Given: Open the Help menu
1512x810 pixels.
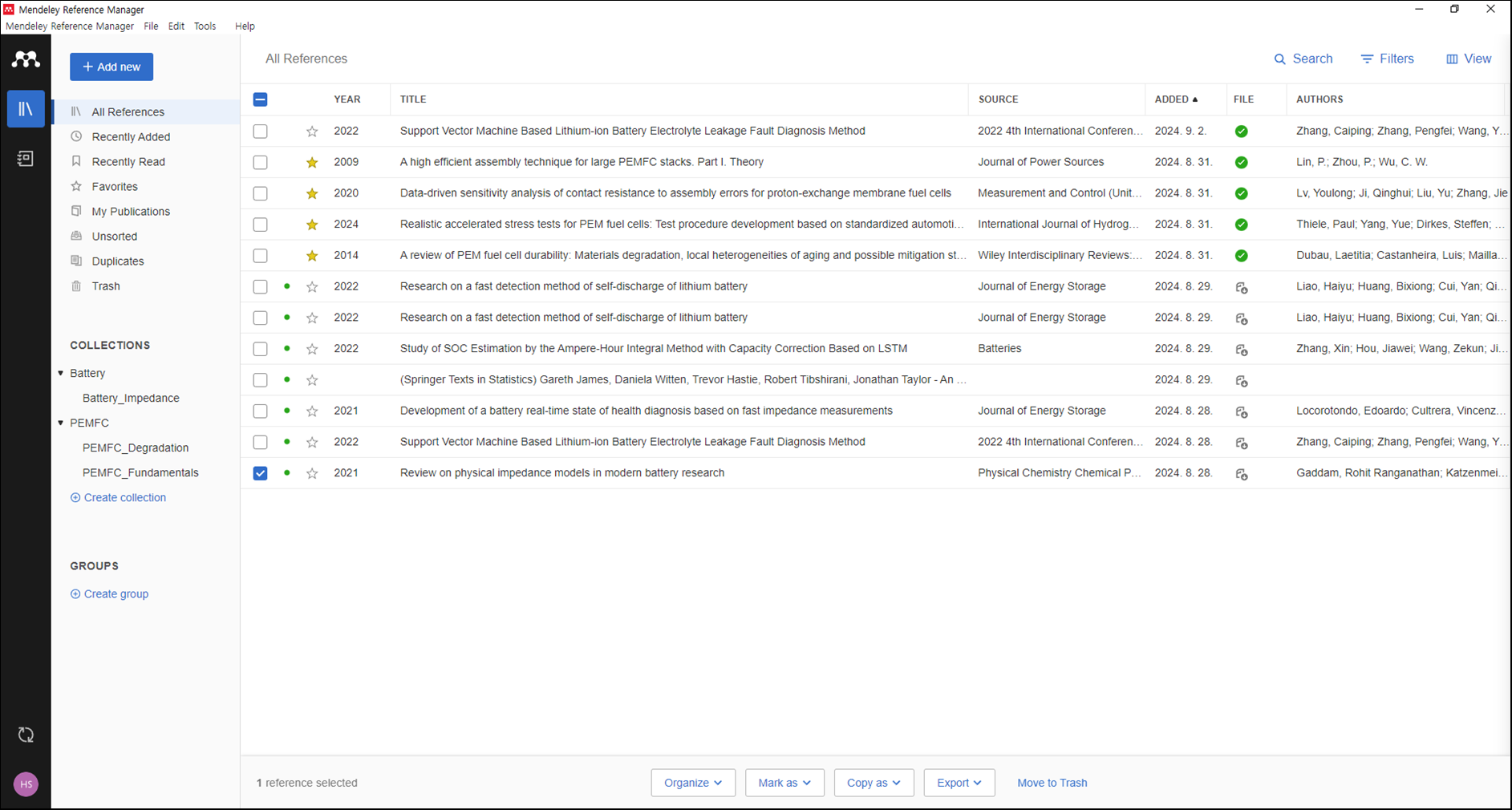Looking at the screenshot, I should coord(245,26).
